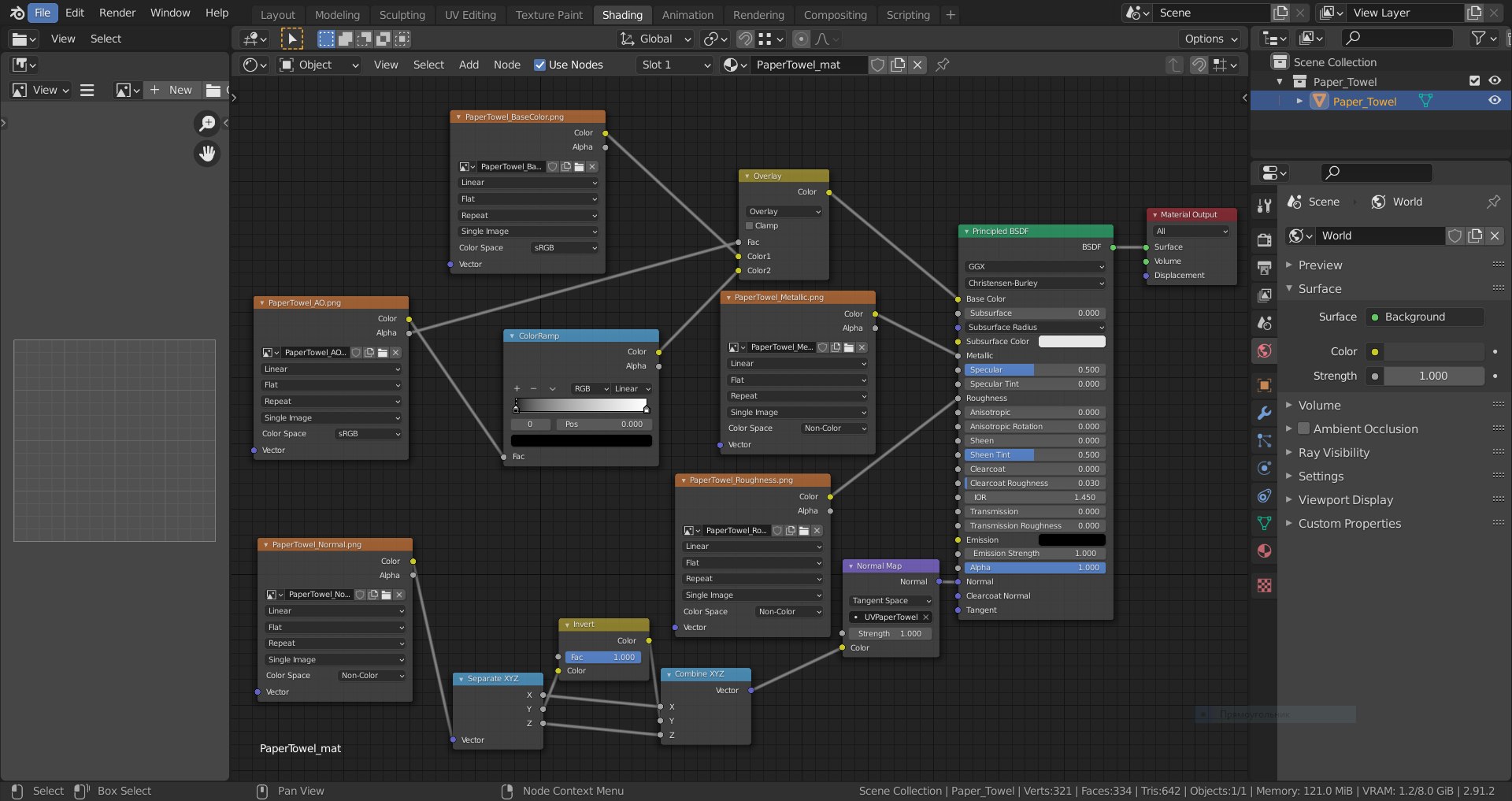Open the Object Data properties icon

point(1264,523)
